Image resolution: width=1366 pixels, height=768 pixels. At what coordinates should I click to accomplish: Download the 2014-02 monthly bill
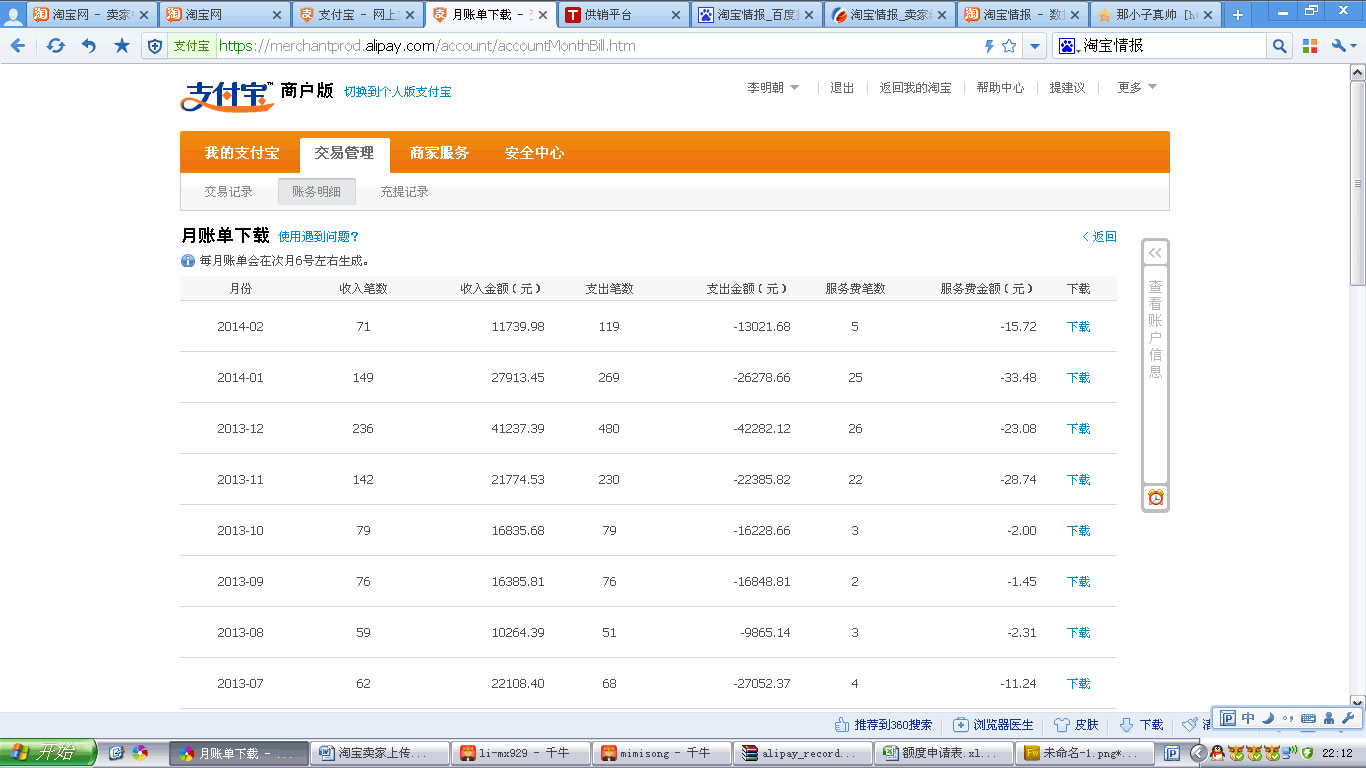pos(1078,327)
